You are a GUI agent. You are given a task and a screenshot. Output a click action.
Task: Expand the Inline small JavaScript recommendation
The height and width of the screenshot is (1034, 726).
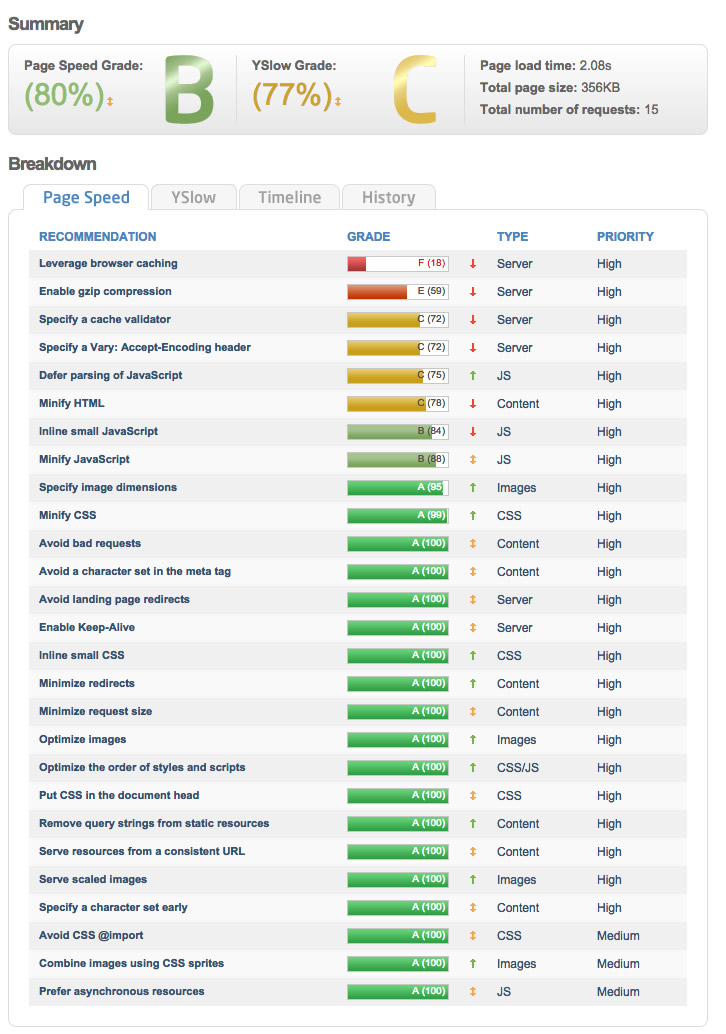[x=98, y=432]
